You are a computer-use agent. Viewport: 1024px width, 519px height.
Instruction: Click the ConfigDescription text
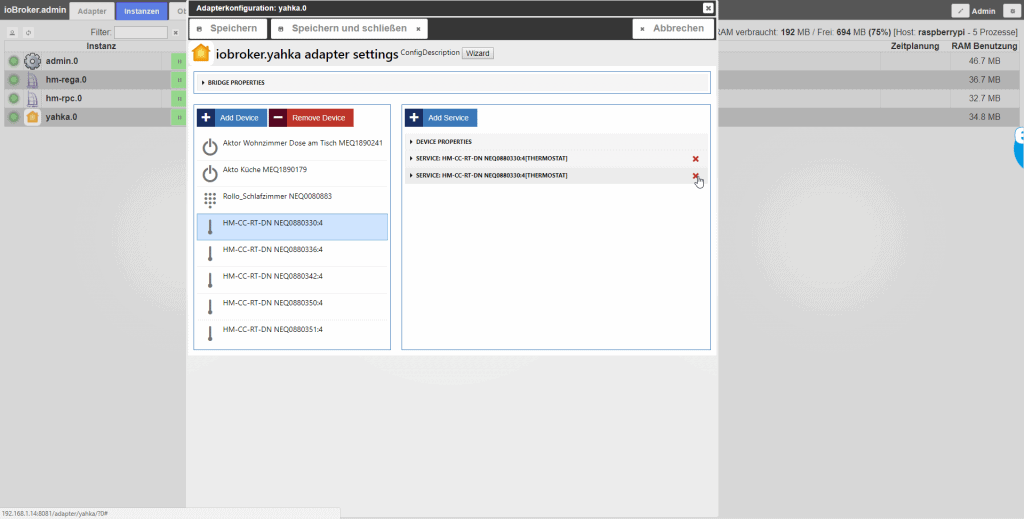(x=430, y=52)
